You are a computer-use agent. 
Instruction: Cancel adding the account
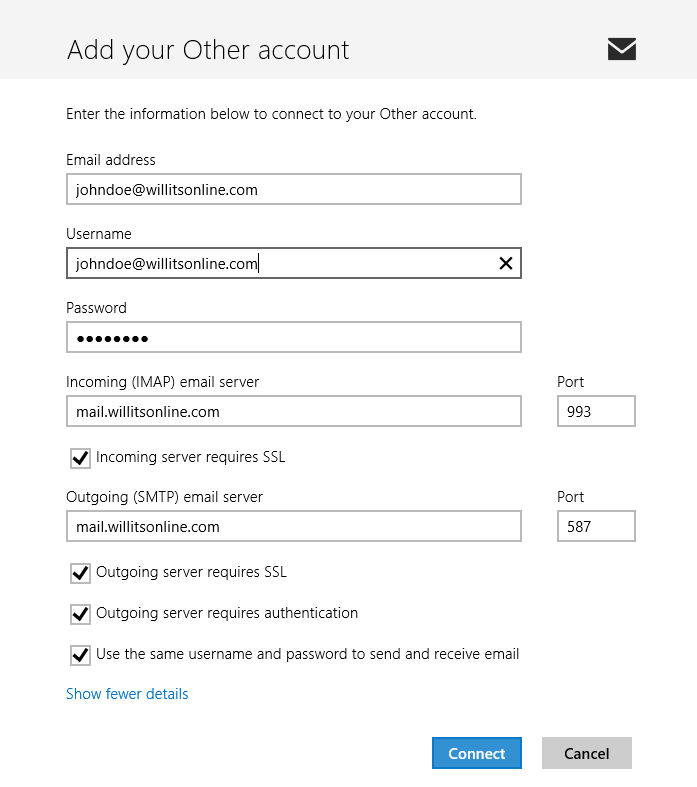[587, 753]
